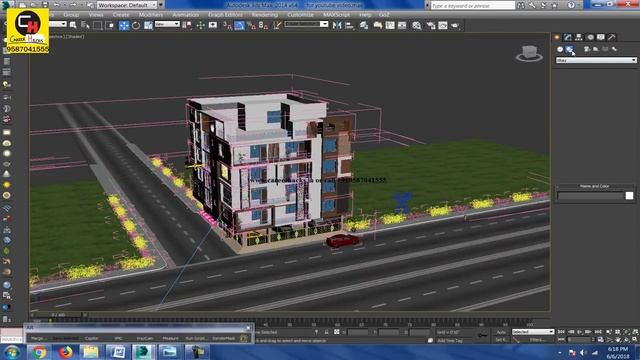Click Undo in quick access toolbar

point(57,5)
